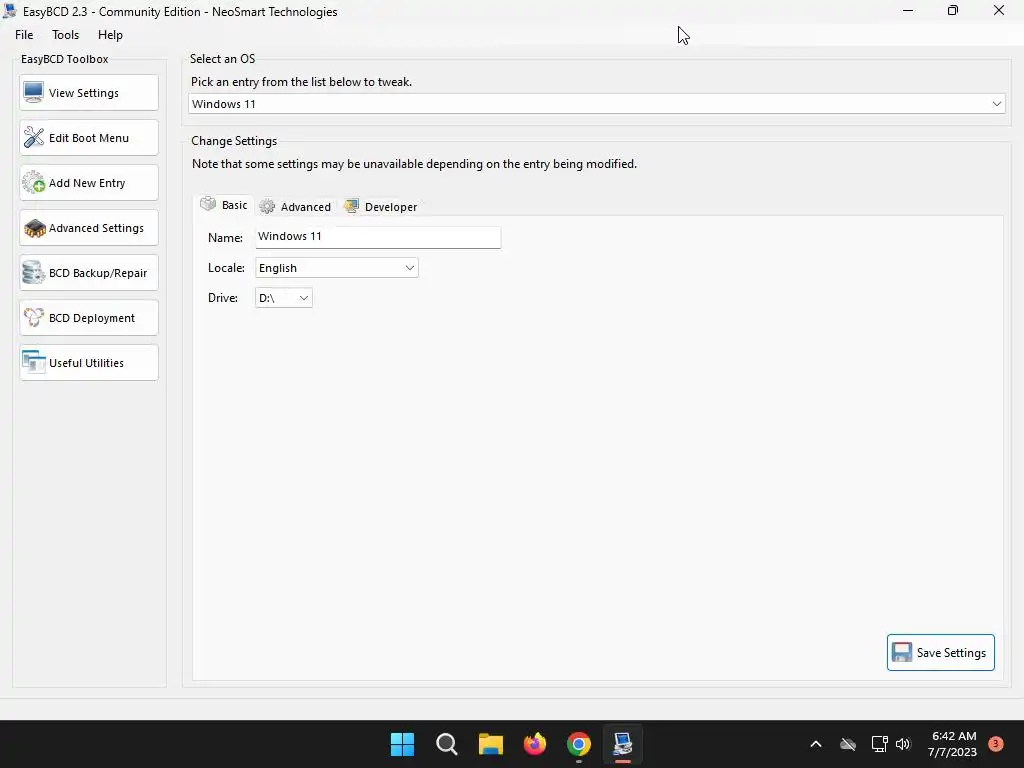Open the Drive dropdown showing D:\
The height and width of the screenshot is (768, 1024).
pyautogui.click(x=283, y=298)
